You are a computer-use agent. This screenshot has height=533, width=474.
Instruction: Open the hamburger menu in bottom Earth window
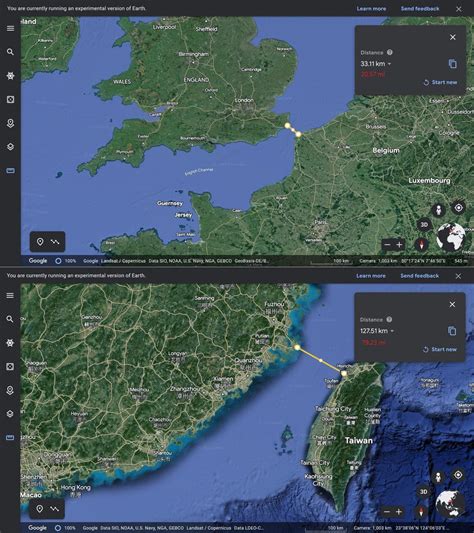pyautogui.click(x=10, y=295)
